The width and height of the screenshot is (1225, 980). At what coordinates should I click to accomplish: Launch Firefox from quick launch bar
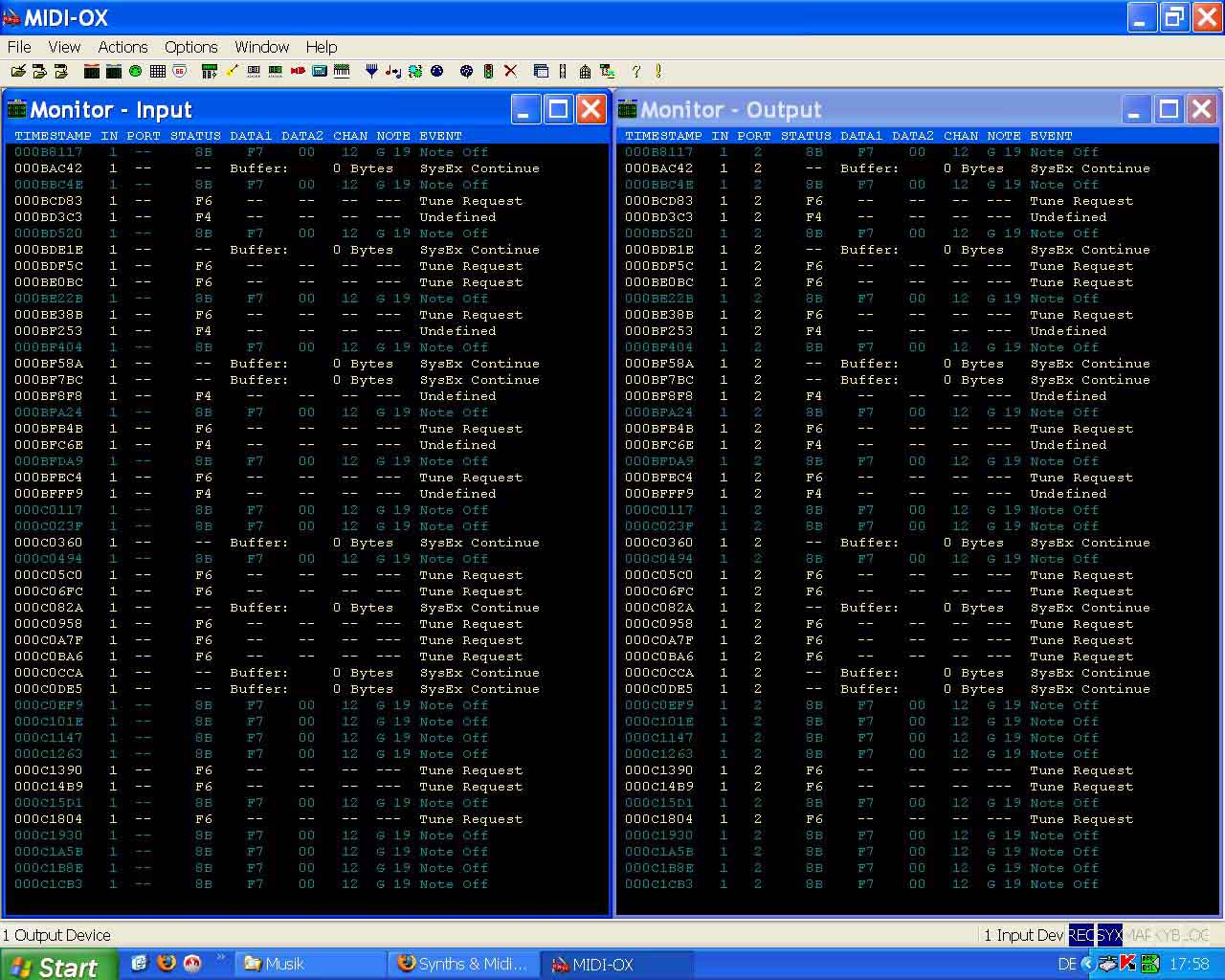[167, 964]
